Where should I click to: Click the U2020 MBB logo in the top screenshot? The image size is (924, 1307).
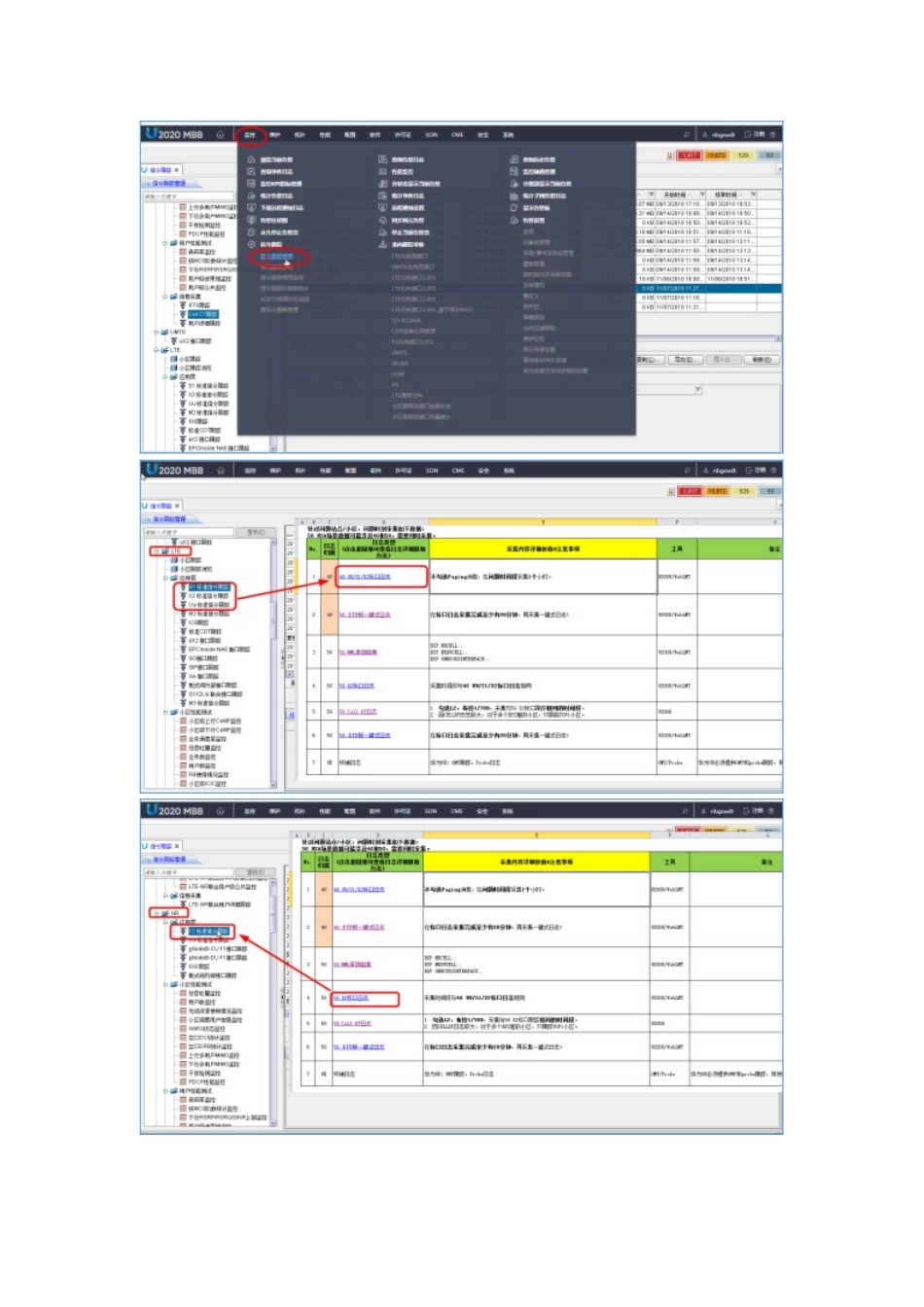point(174,134)
